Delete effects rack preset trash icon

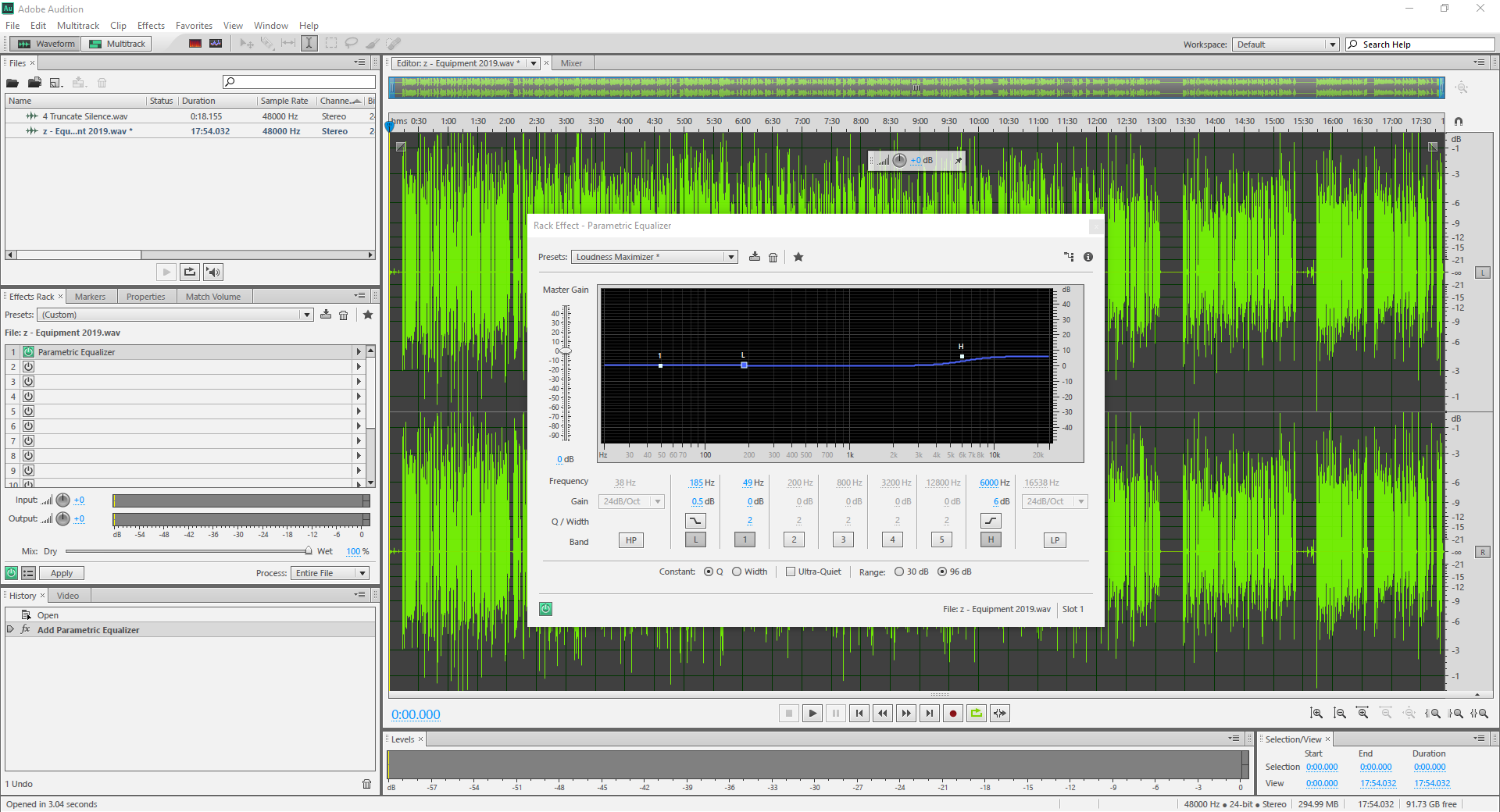[x=344, y=315]
